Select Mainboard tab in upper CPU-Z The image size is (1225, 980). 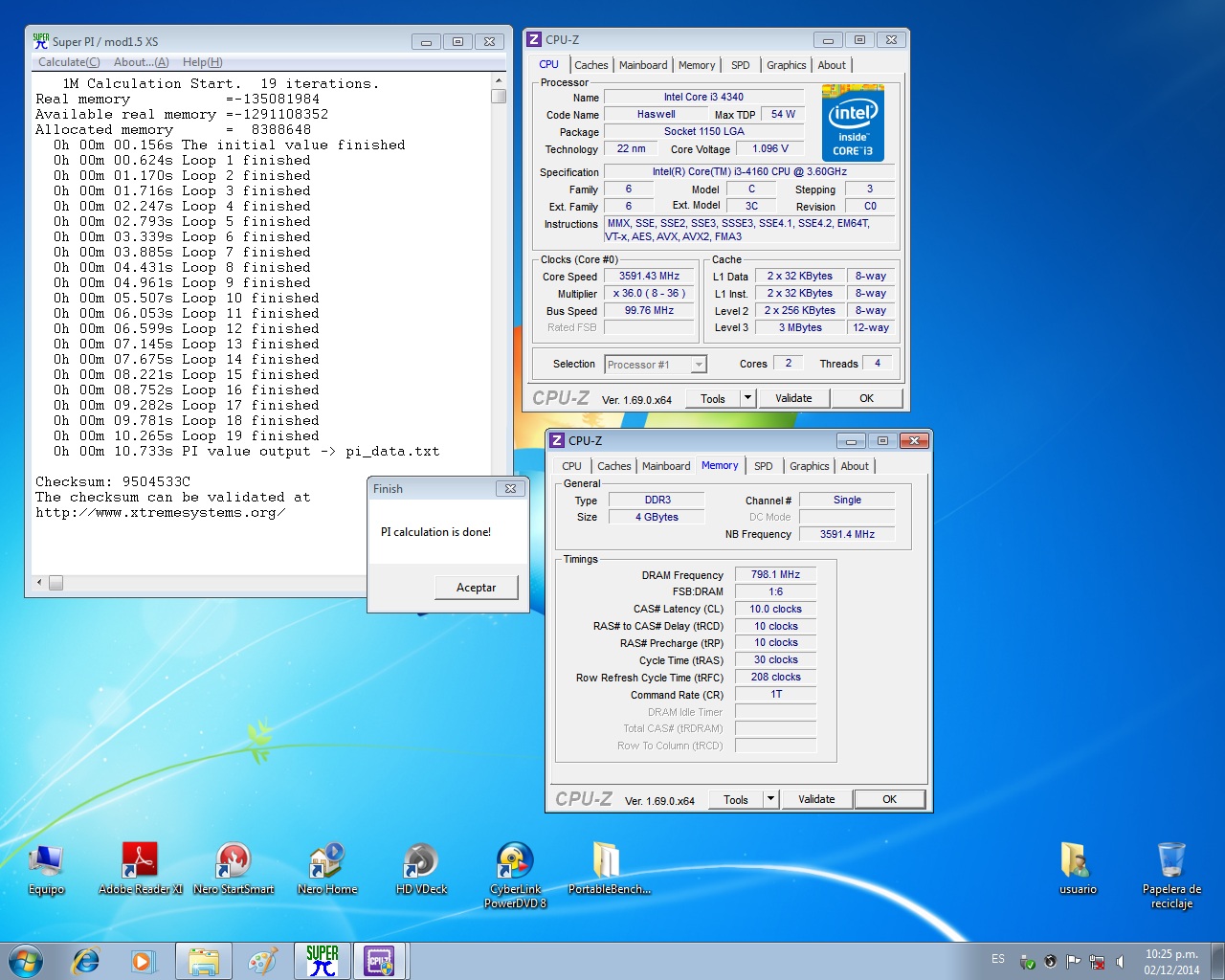click(643, 65)
